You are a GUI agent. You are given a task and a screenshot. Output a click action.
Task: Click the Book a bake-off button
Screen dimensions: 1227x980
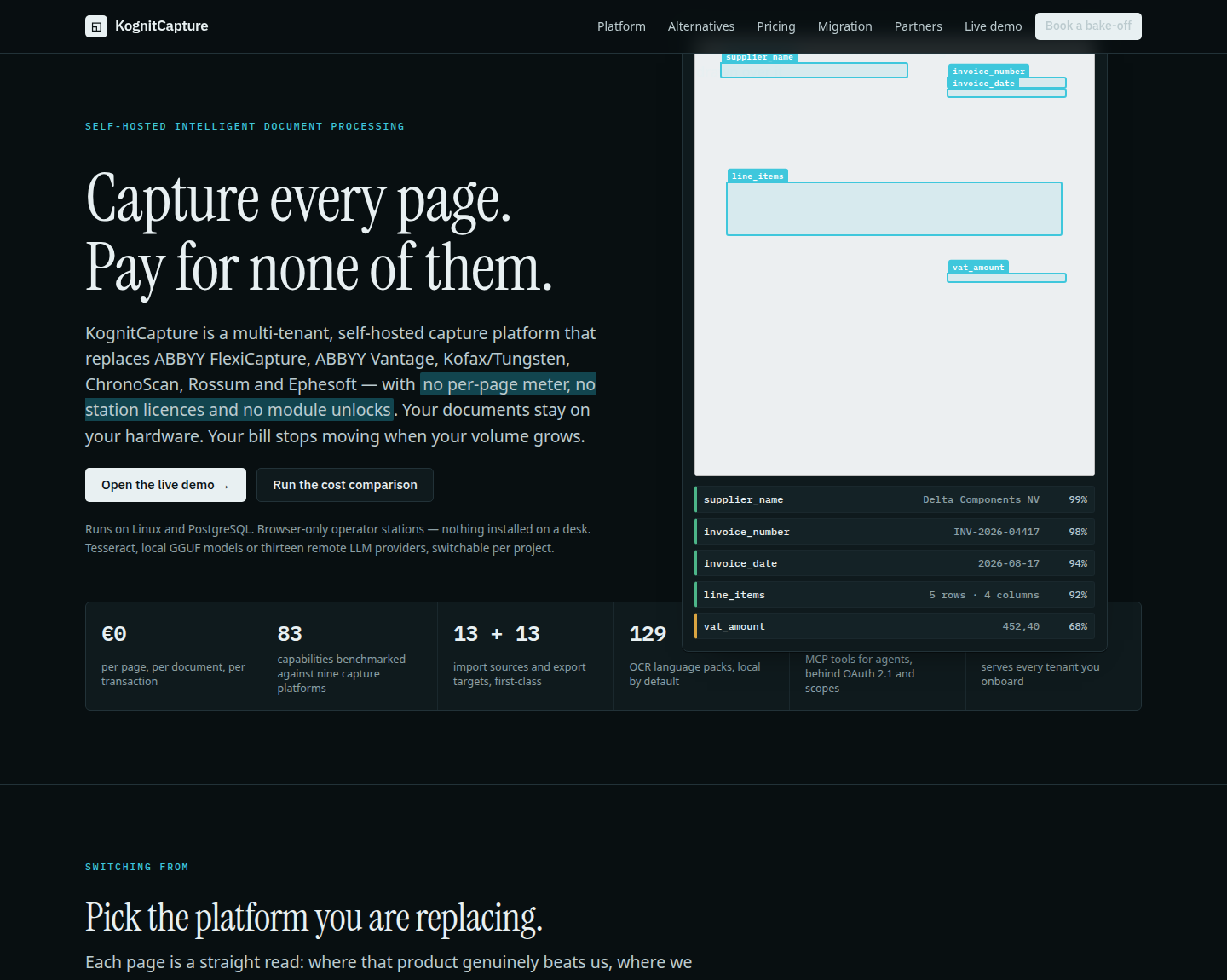(x=1088, y=26)
